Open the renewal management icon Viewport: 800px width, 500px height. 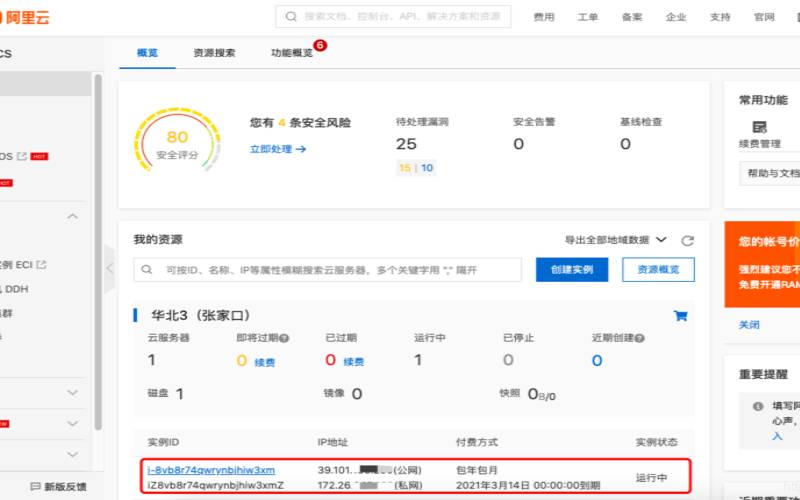coord(759,127)
